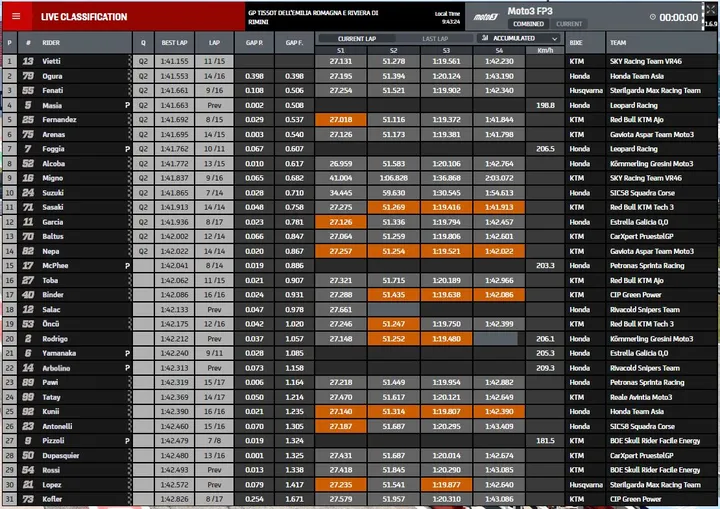Click the Q column header
This screenshot has height=509, width=720.
pyautogui.click(x=143, y=43)
